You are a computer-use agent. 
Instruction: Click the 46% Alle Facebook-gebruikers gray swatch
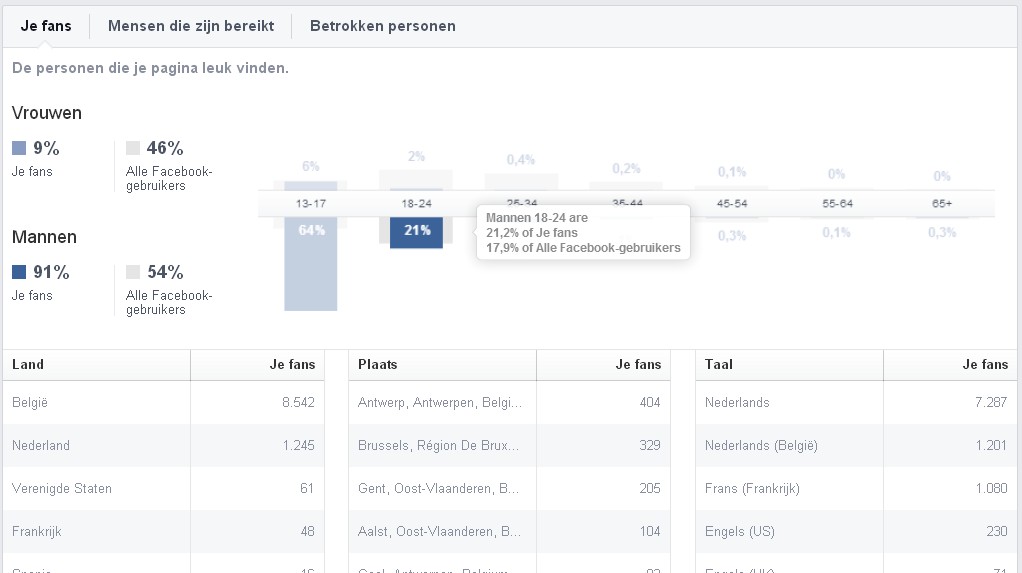point(133,148)
